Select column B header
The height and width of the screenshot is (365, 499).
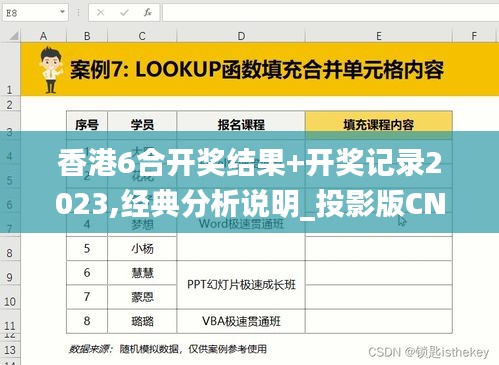[x=87, y=36]
